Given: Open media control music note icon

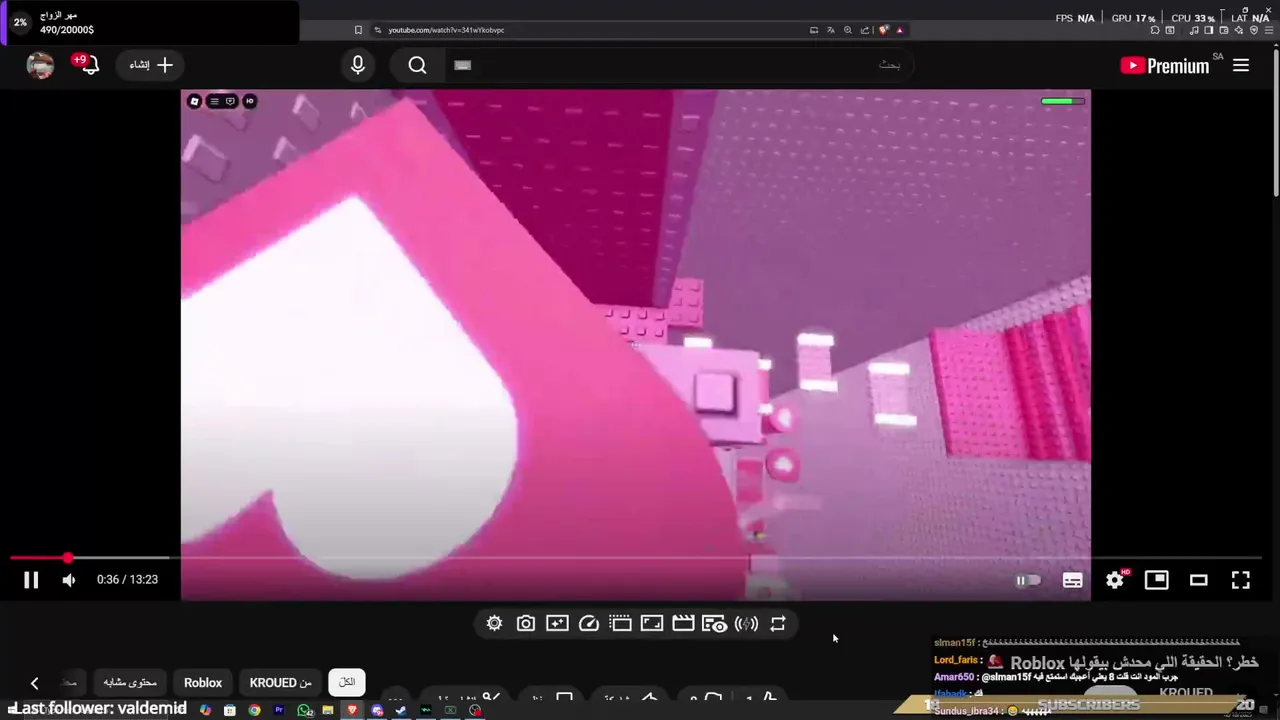Looking at the screenshot, I should (x=1193, y=30).
